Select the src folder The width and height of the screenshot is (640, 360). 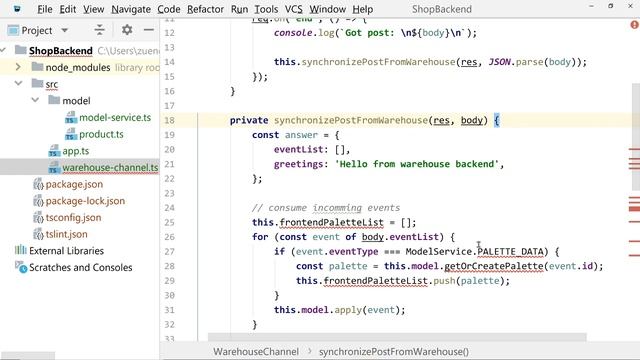click(x=51, y=84)
